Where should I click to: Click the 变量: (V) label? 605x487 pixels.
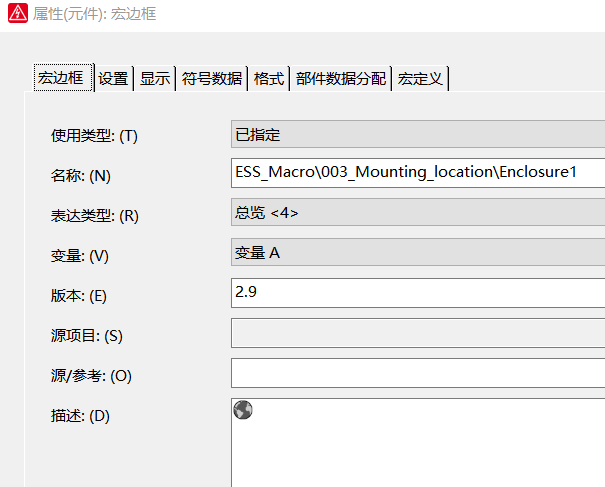[79, 256]
